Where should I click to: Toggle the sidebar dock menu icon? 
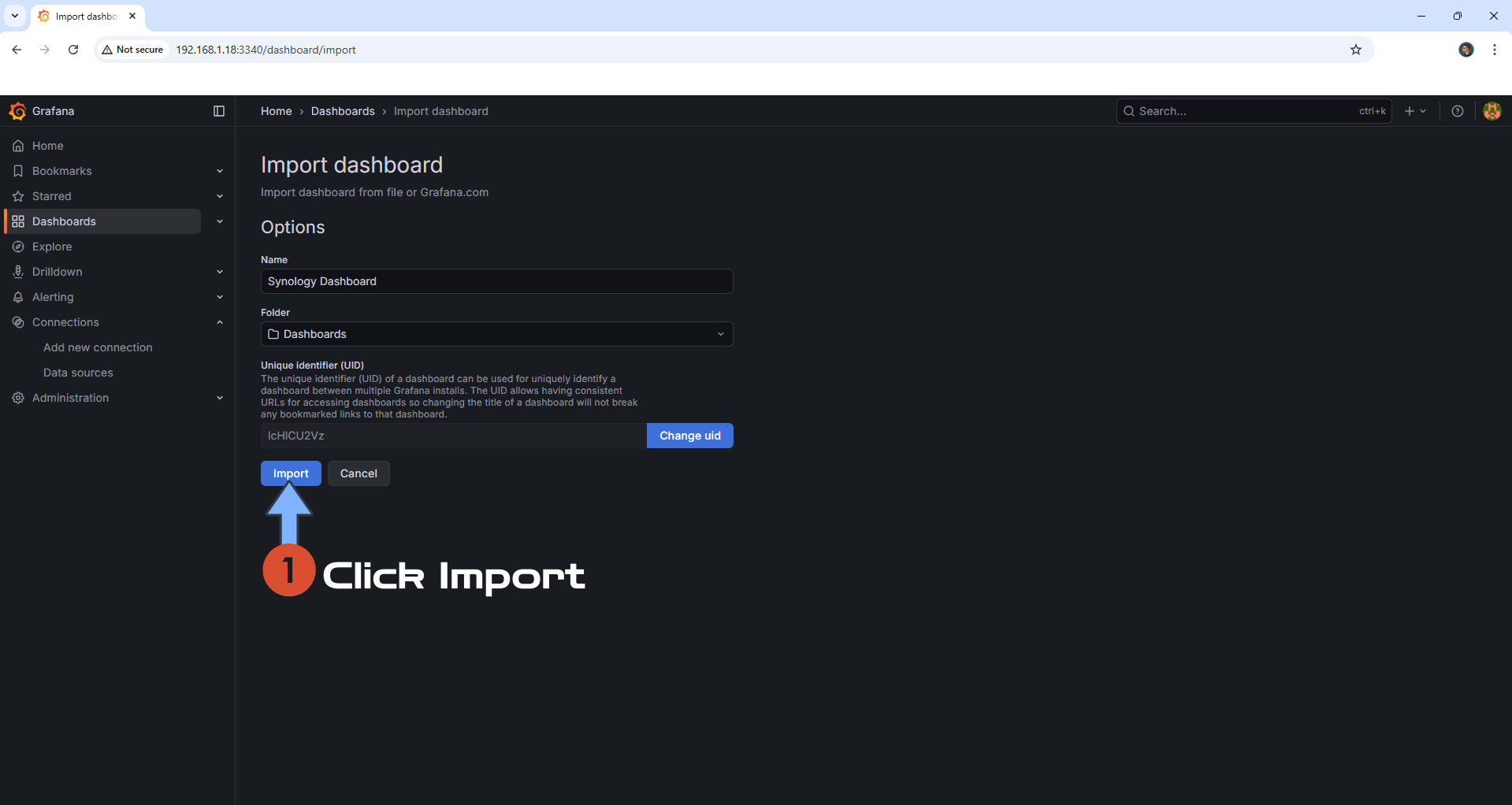219,111
